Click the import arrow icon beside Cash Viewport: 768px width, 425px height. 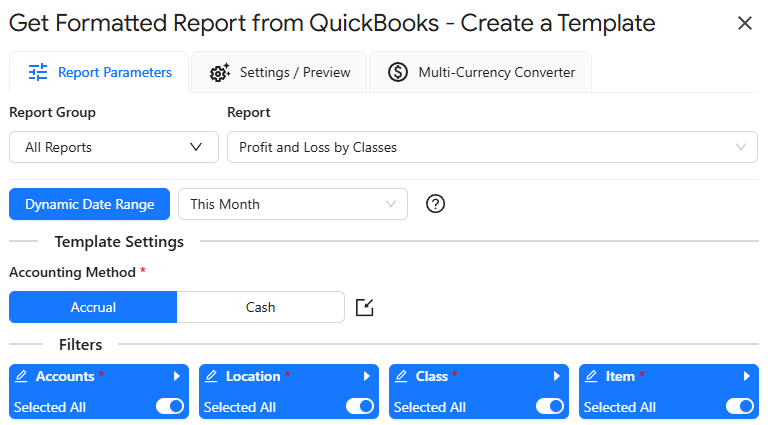[x=364, y=307]
